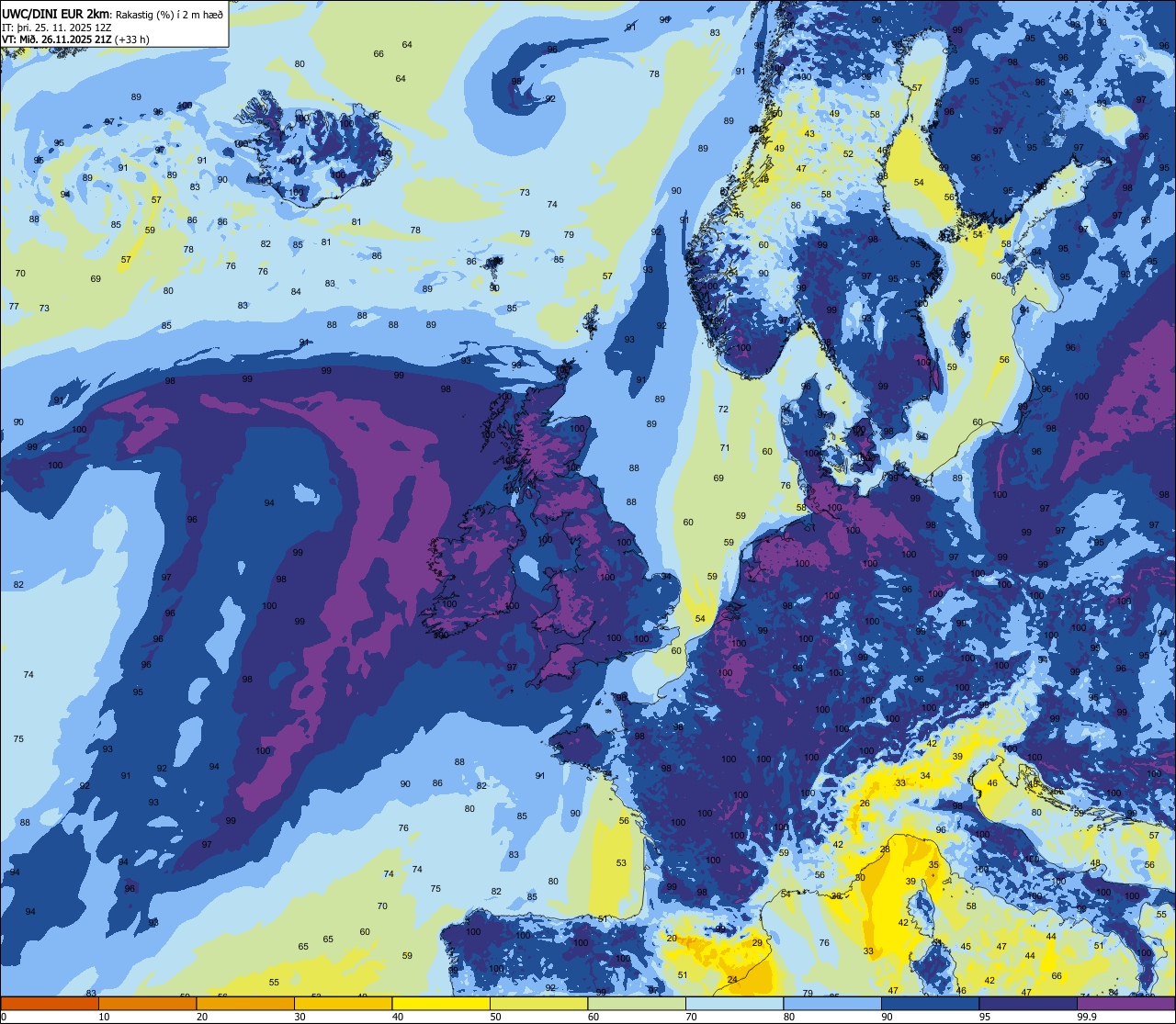
Task: Click the humidity value "77" at the map's left edge
Action: point(14,306)
